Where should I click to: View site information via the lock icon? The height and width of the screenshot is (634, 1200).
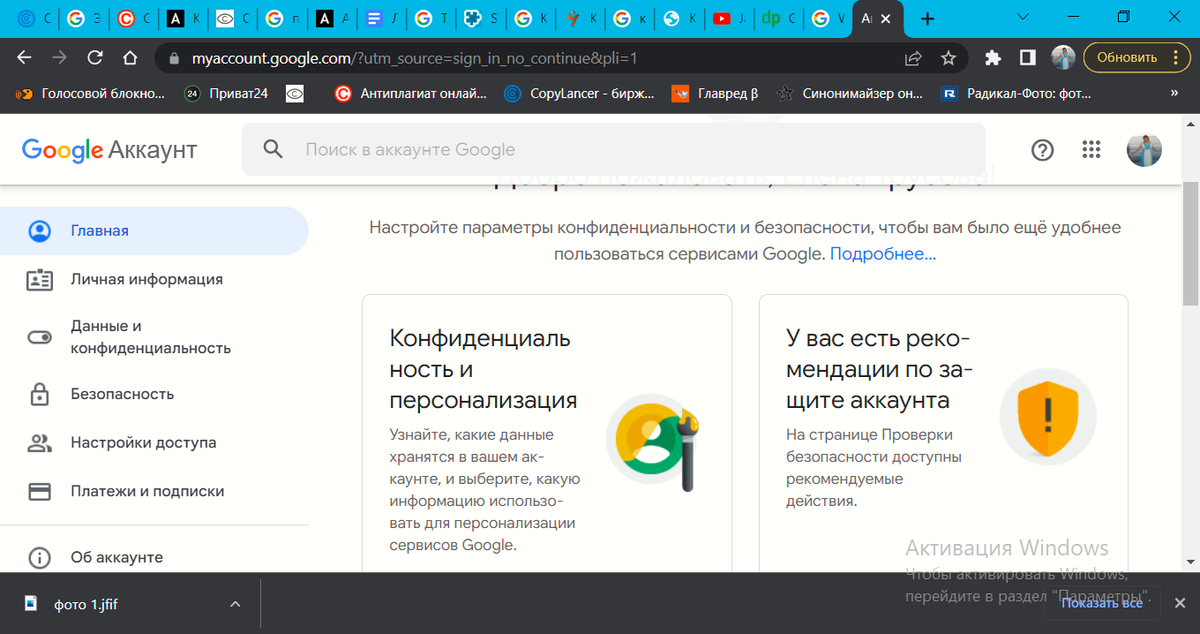tap(175, 59)
